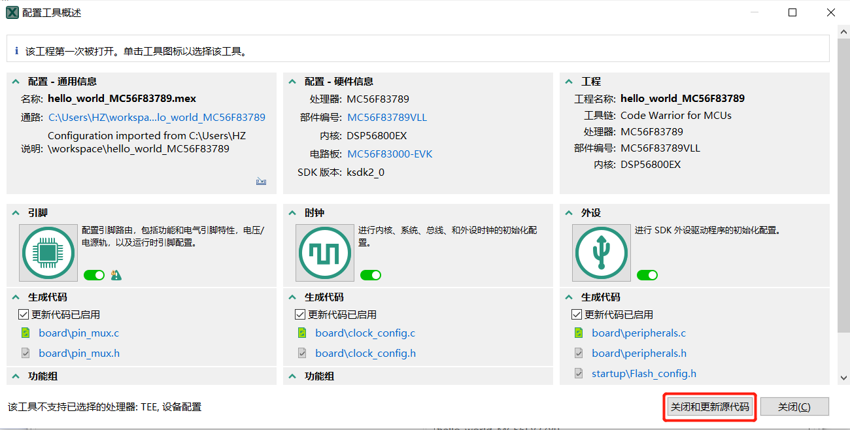The image size is (850, 430).
Task: Open the Pins (引脚) tool icon
Action: tap(48, 253)
